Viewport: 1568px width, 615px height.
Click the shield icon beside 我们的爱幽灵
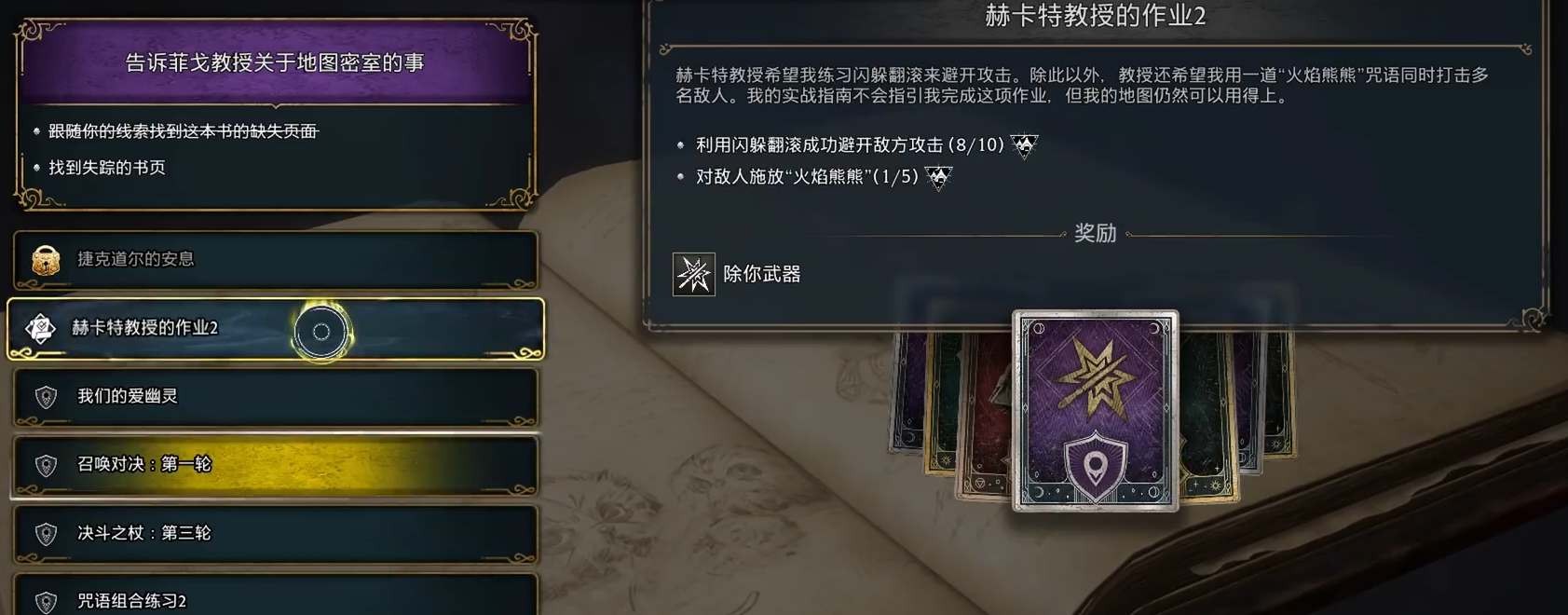[x=46, y=397]
